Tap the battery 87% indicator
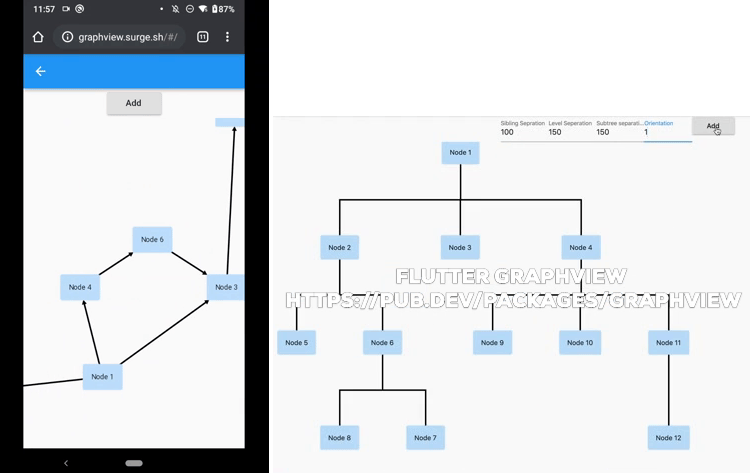Screen dimensions: 750x473 223,9
